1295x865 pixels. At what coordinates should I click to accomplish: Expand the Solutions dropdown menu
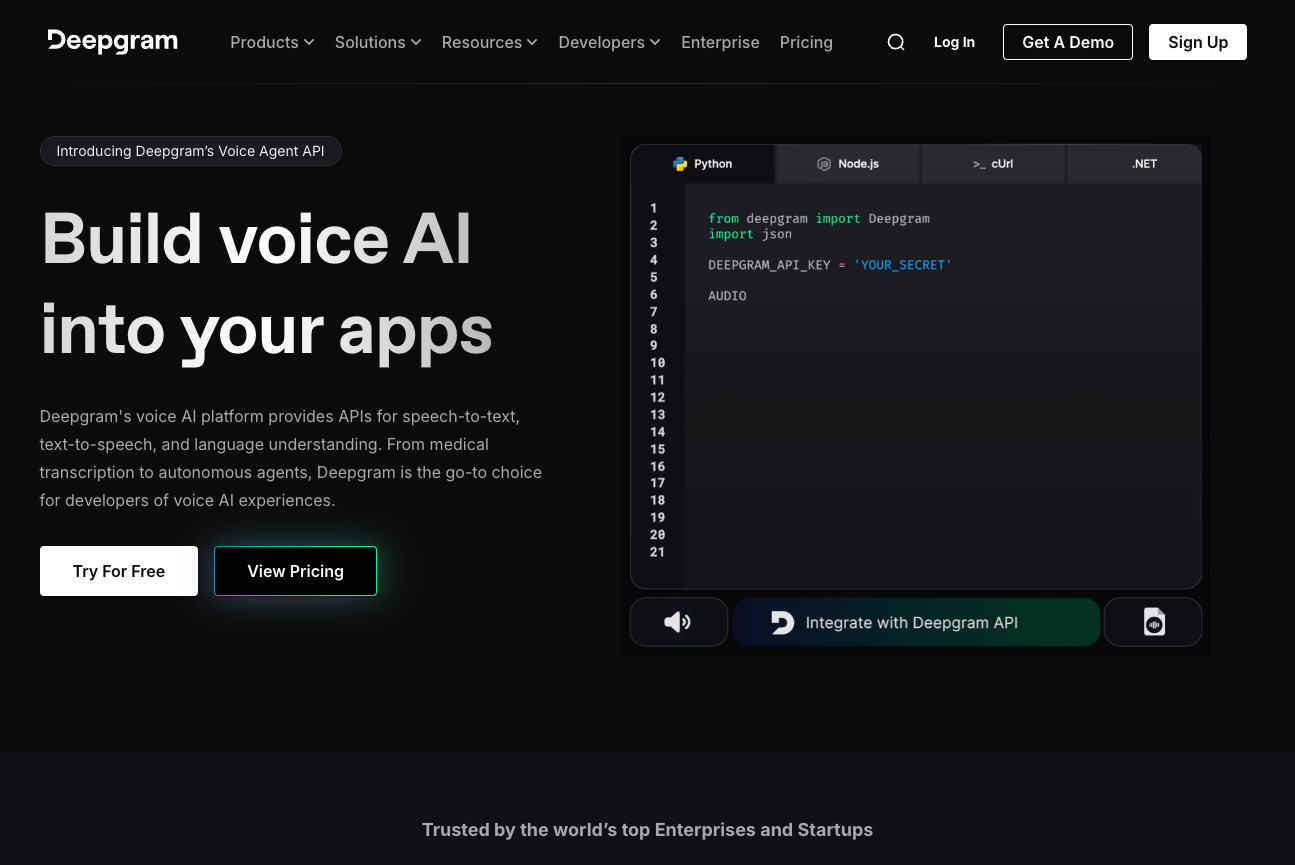click(x=378, y=42)
